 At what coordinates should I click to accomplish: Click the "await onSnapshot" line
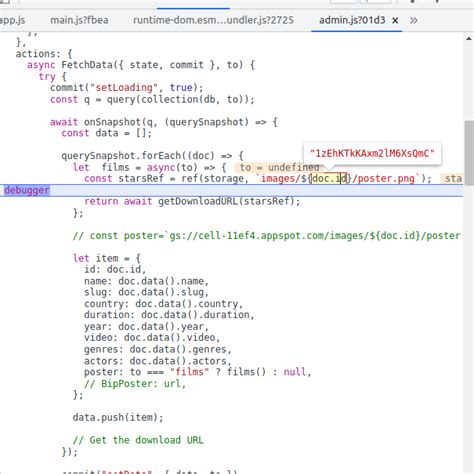(164, 122)
